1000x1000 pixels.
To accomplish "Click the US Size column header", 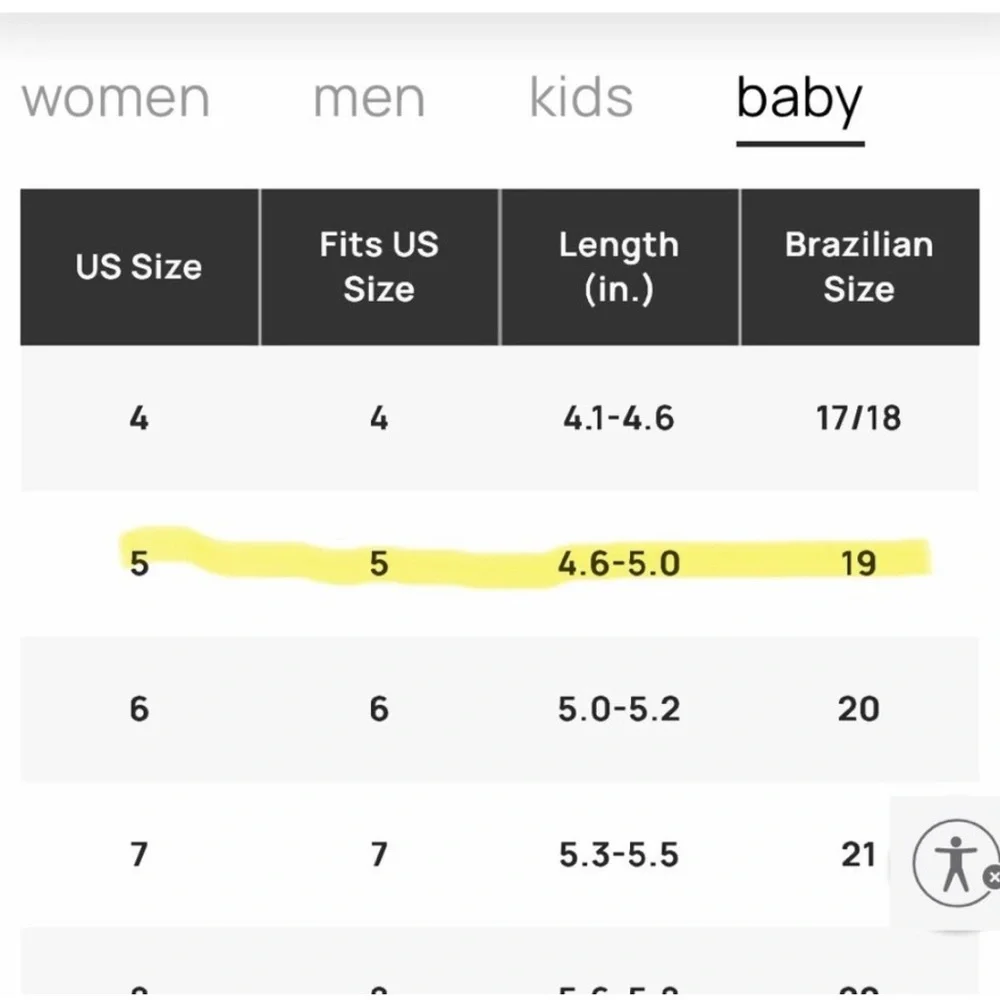I will [140, 267].
